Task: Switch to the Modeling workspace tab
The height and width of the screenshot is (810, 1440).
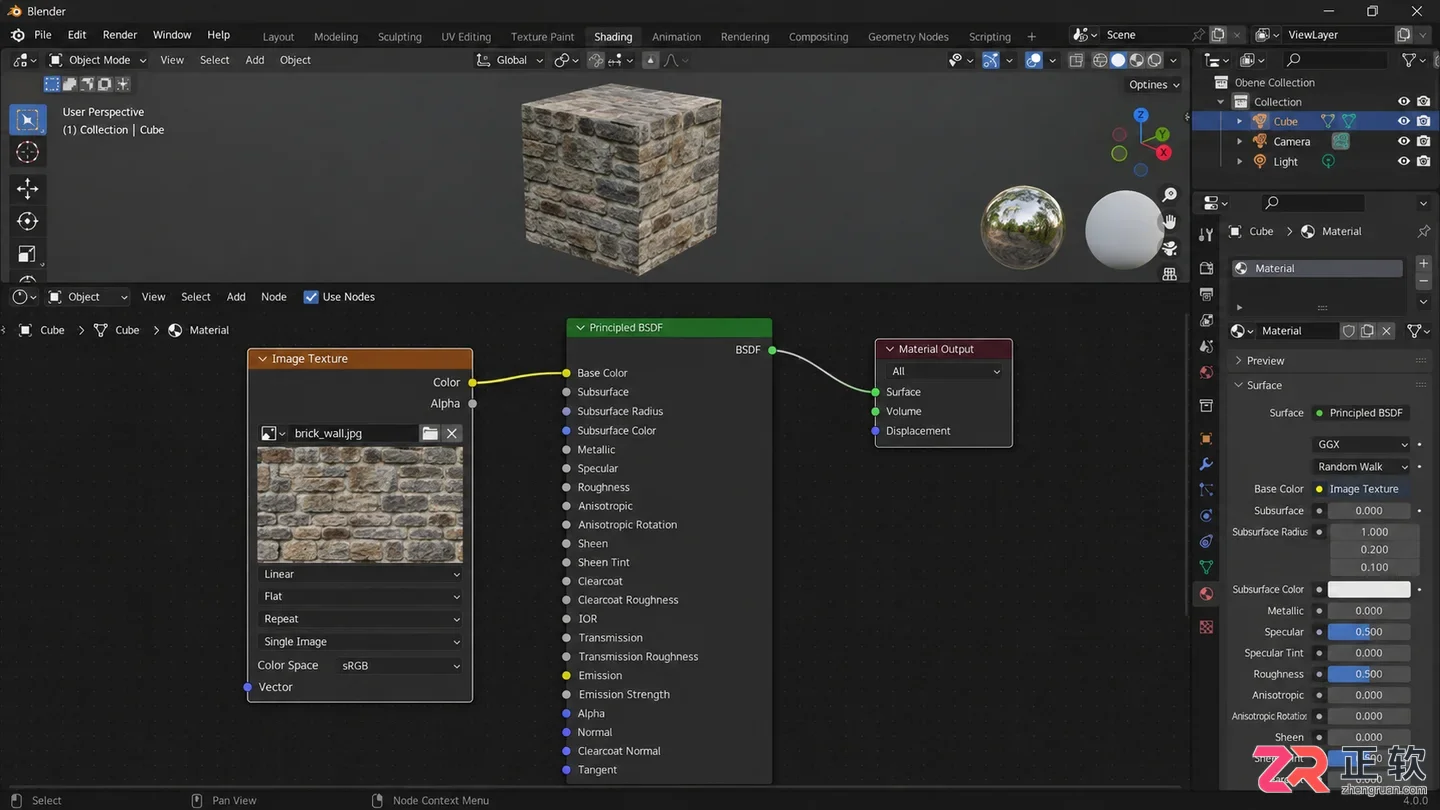Action: tap(336, 37)
